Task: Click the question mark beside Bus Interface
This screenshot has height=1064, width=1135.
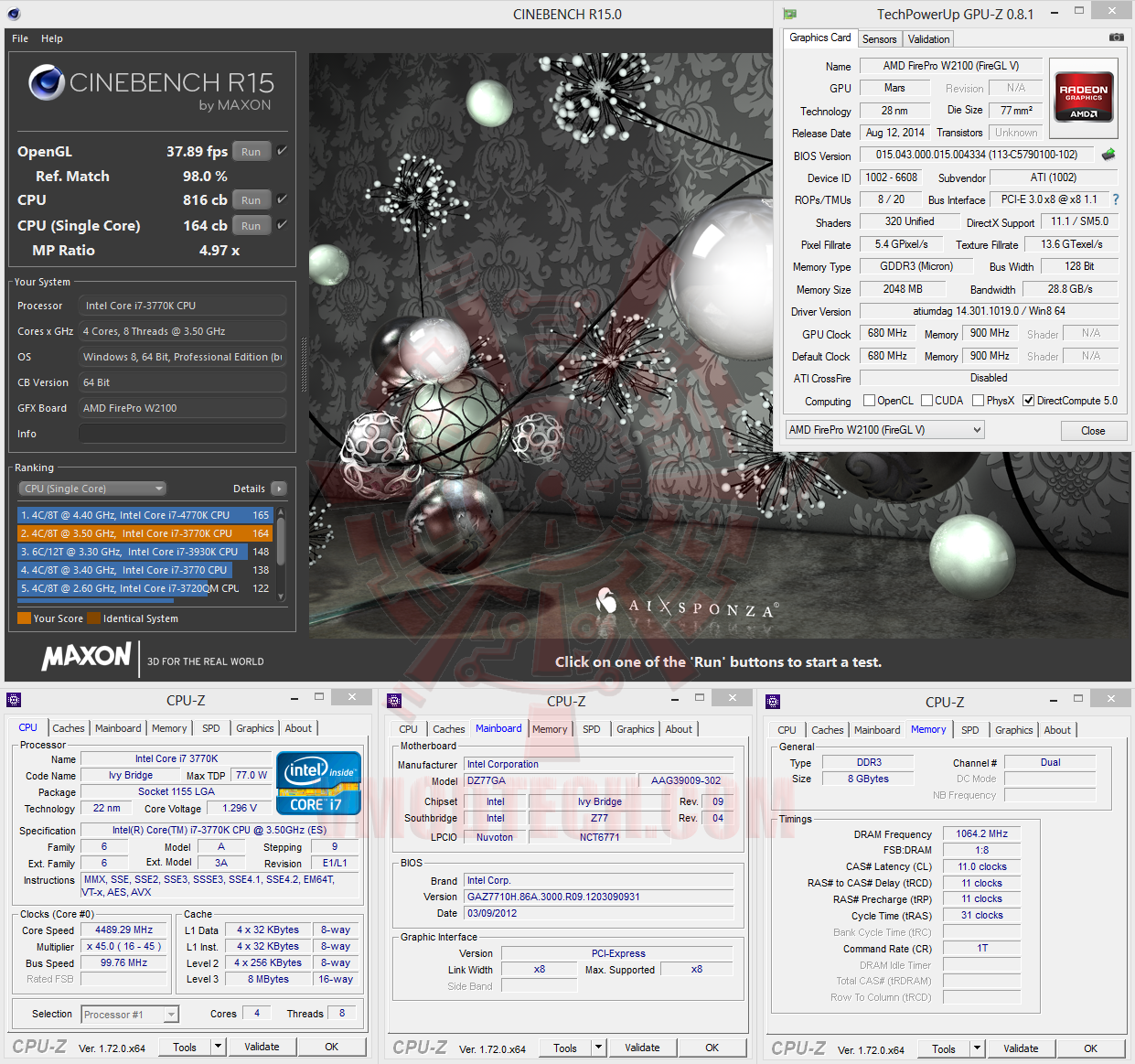Action: [1117, 199]
